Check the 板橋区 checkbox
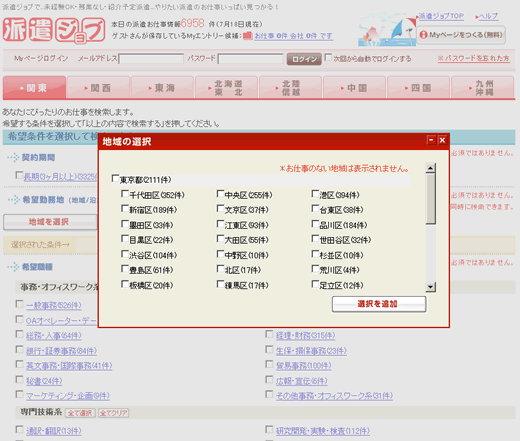The width and height of the screenshot is (520, 441). tap(125, 284)
